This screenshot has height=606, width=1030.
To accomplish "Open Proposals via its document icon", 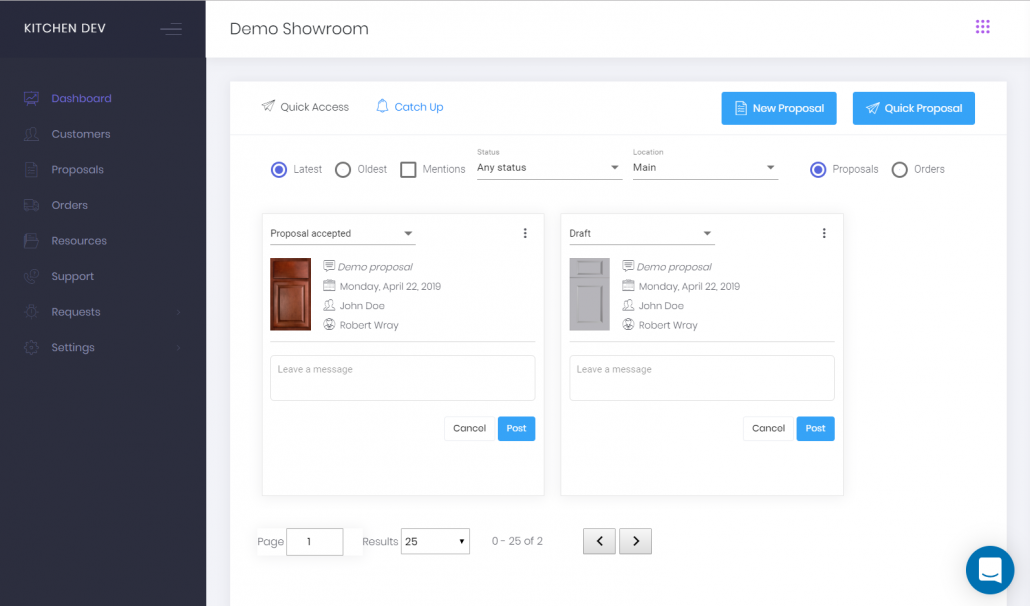I will [31, 169].
